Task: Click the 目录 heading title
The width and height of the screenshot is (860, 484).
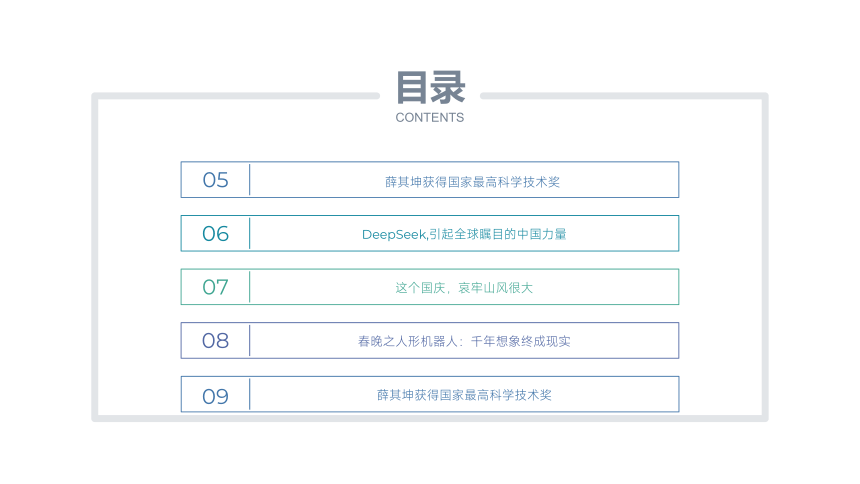Action: [x=431, y=87]
